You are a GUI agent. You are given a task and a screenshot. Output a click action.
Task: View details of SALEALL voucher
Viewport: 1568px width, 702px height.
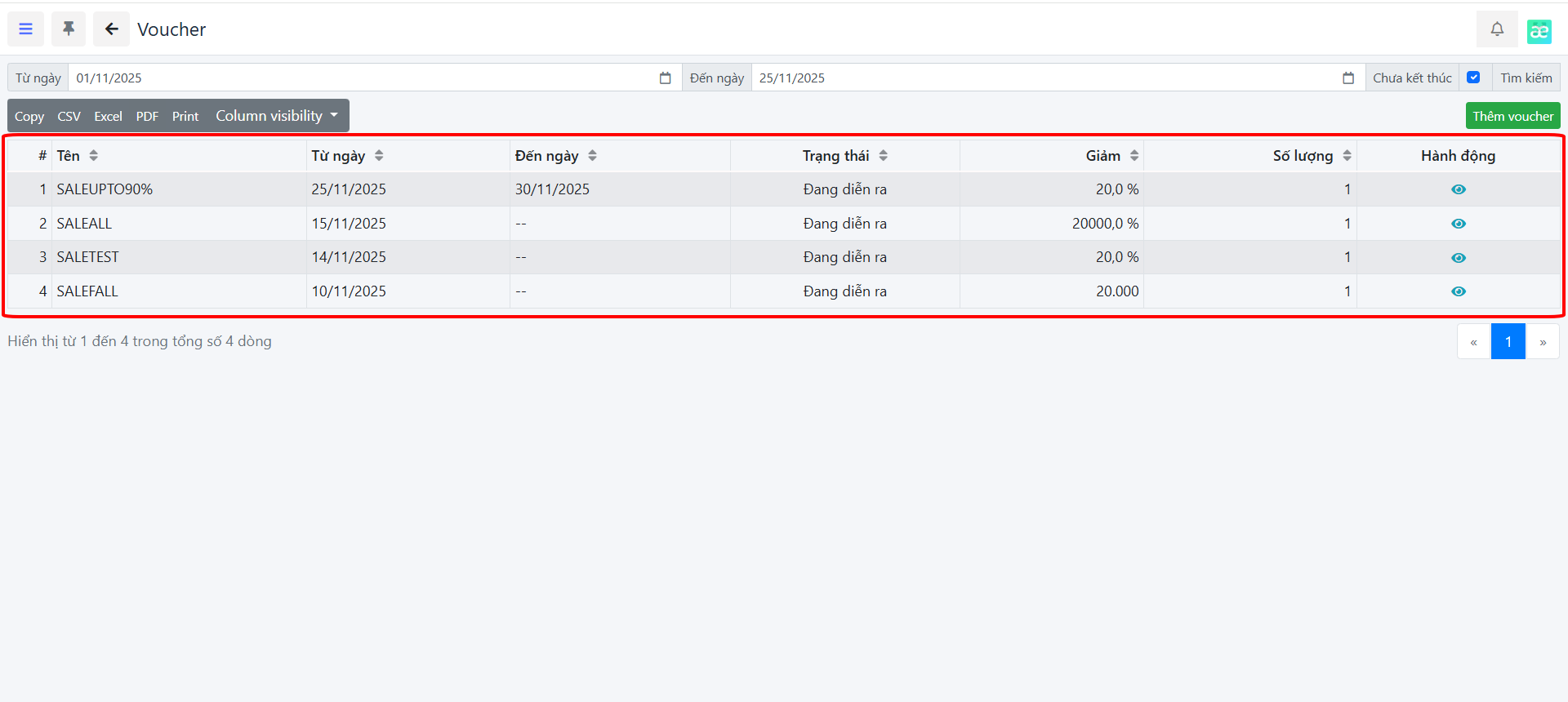tap(1458, 224)
